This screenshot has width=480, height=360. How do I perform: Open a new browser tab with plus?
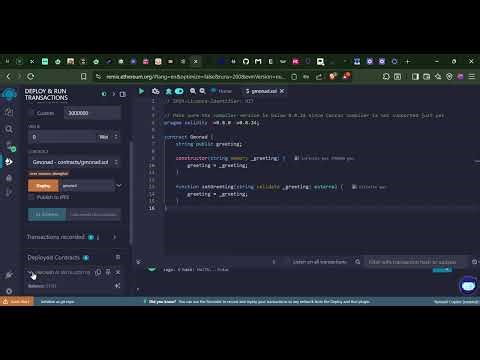pyautogui.click(x=407, y=61)
